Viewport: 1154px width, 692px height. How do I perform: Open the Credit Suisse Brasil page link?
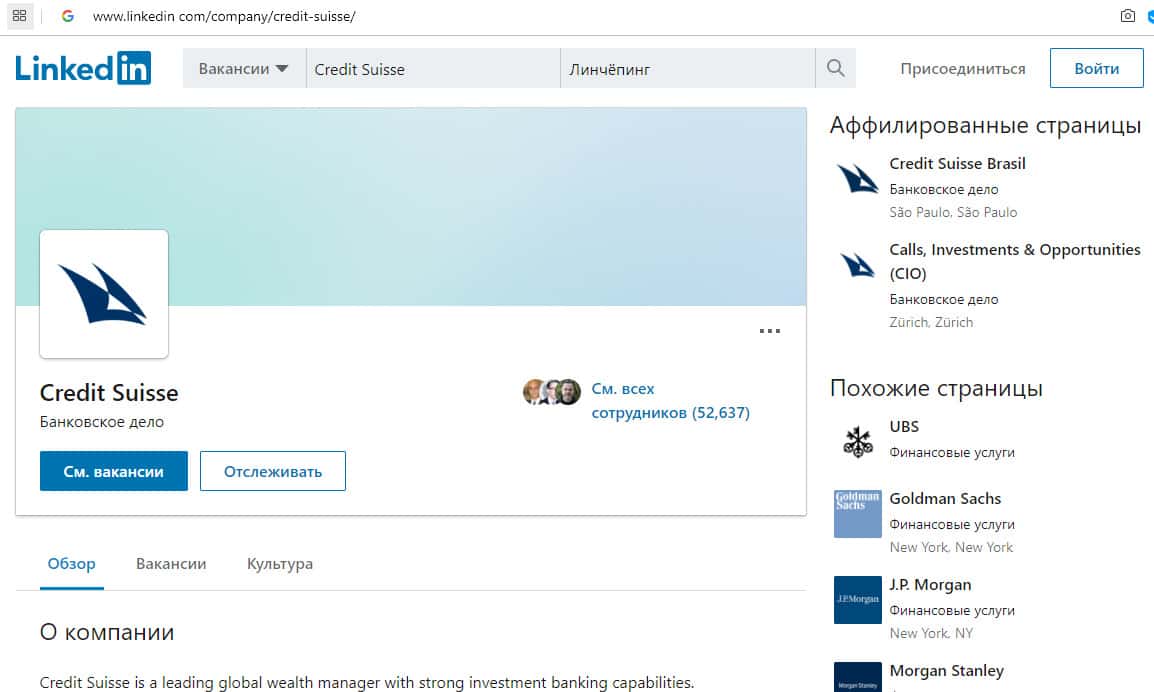click(957, 163)
